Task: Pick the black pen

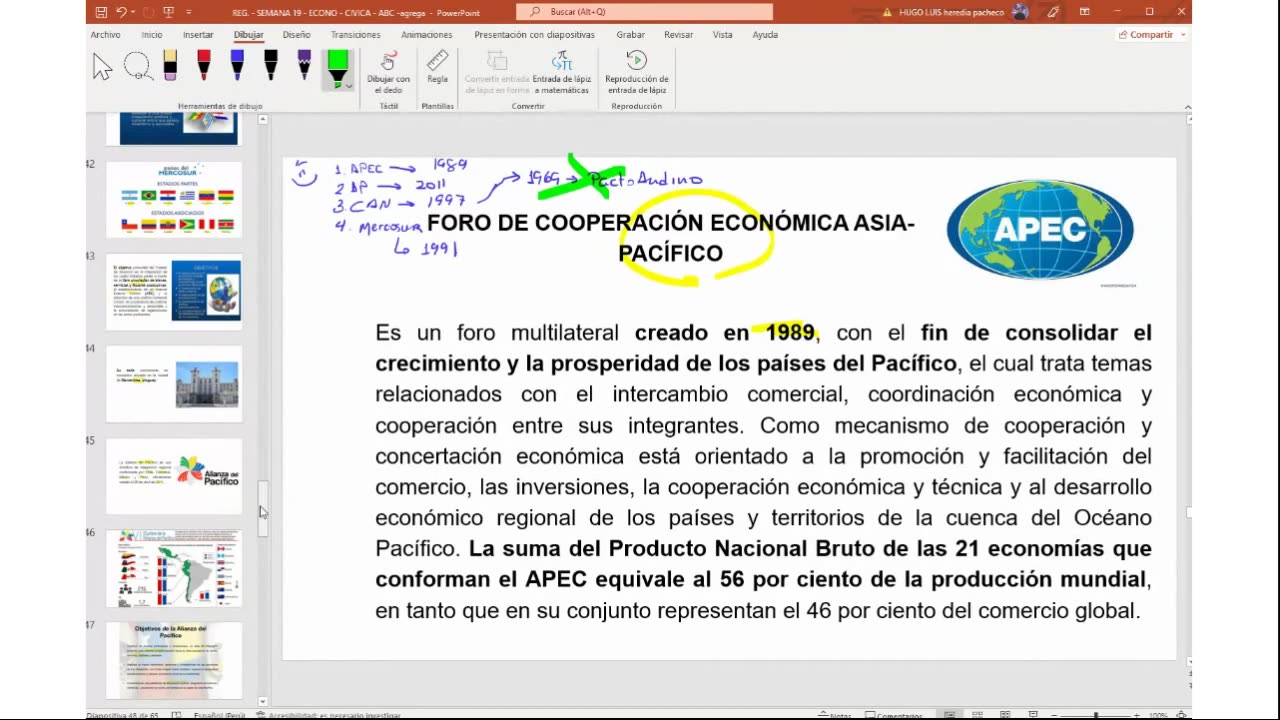Action: [x=271, y=66]
